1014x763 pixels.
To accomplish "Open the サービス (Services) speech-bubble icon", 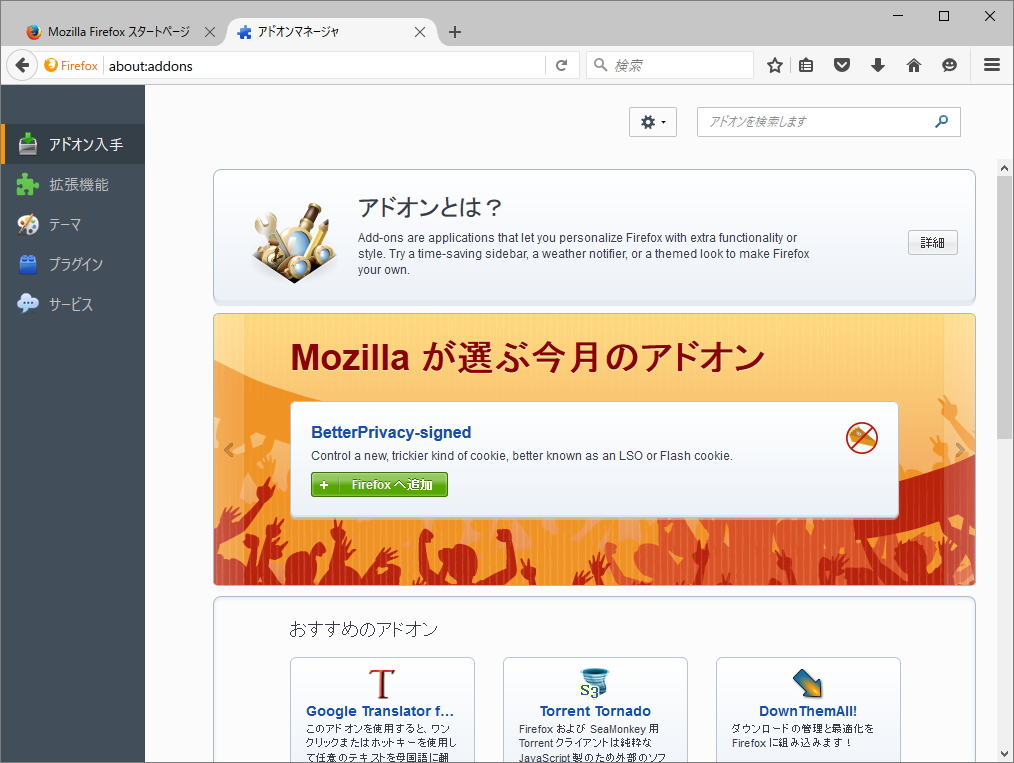I will pos(27,304).
